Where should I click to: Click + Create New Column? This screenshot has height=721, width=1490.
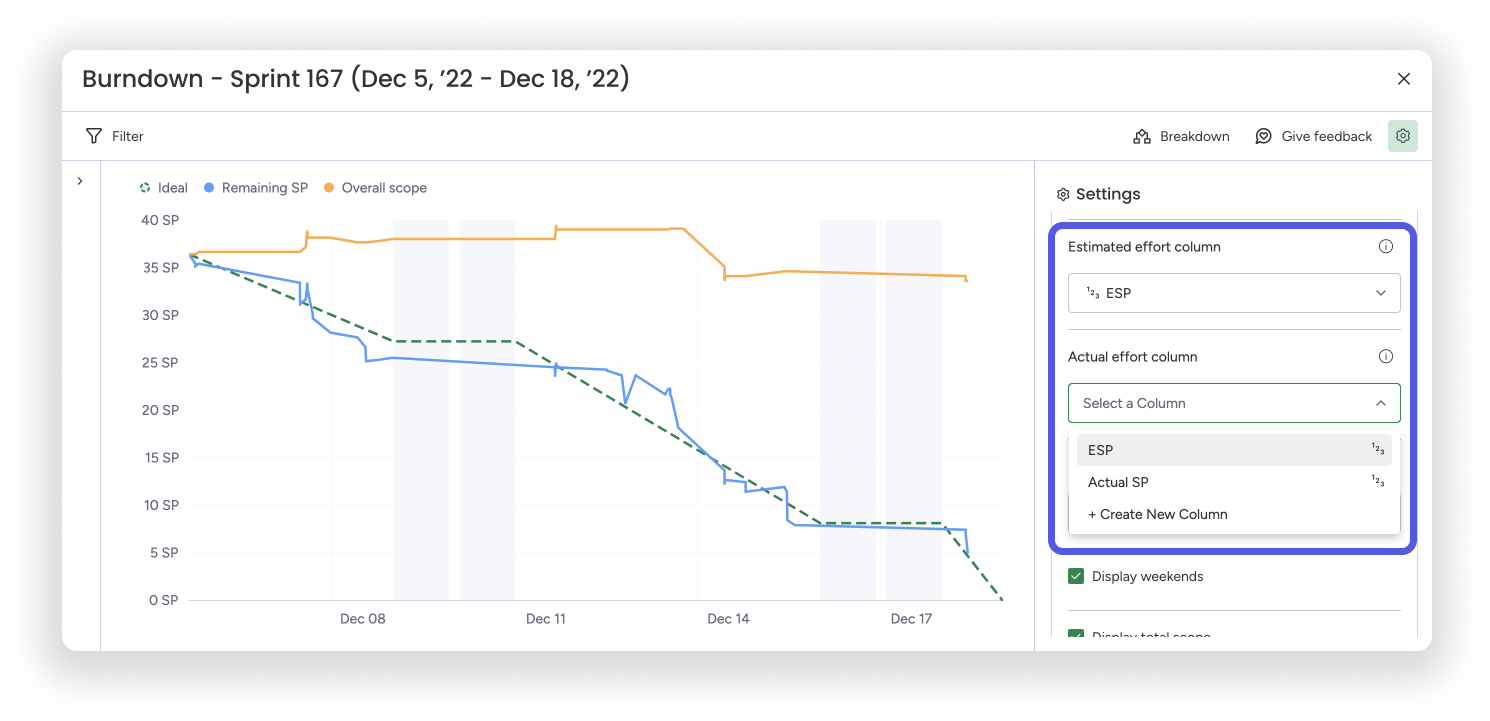(1157, 514)
